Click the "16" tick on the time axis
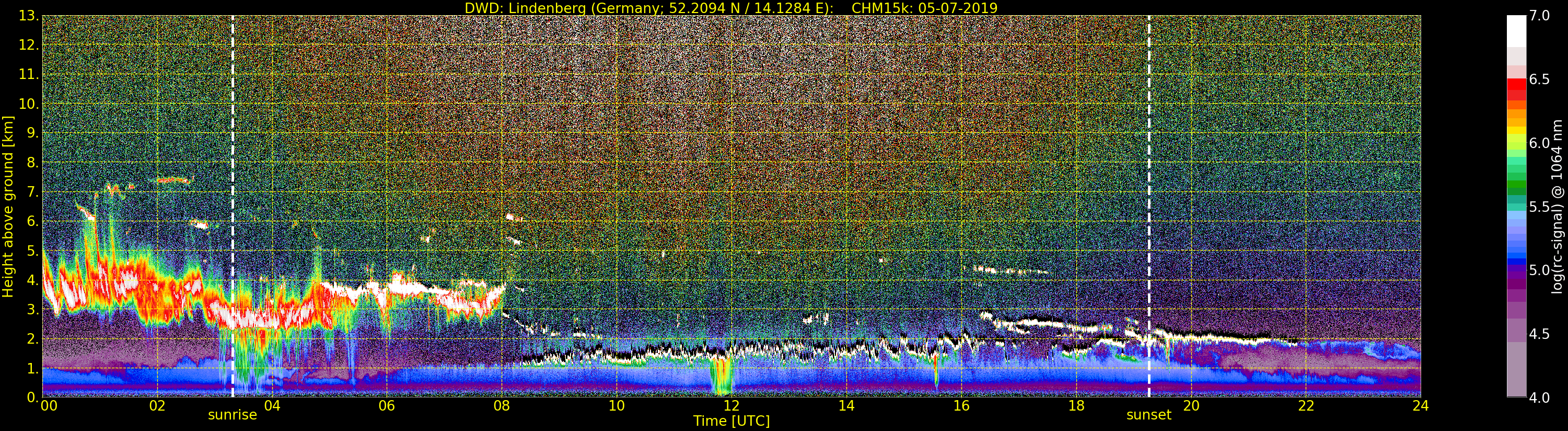Image resolution: width=1568 pixels, height=431 pixels. (961, 405)
